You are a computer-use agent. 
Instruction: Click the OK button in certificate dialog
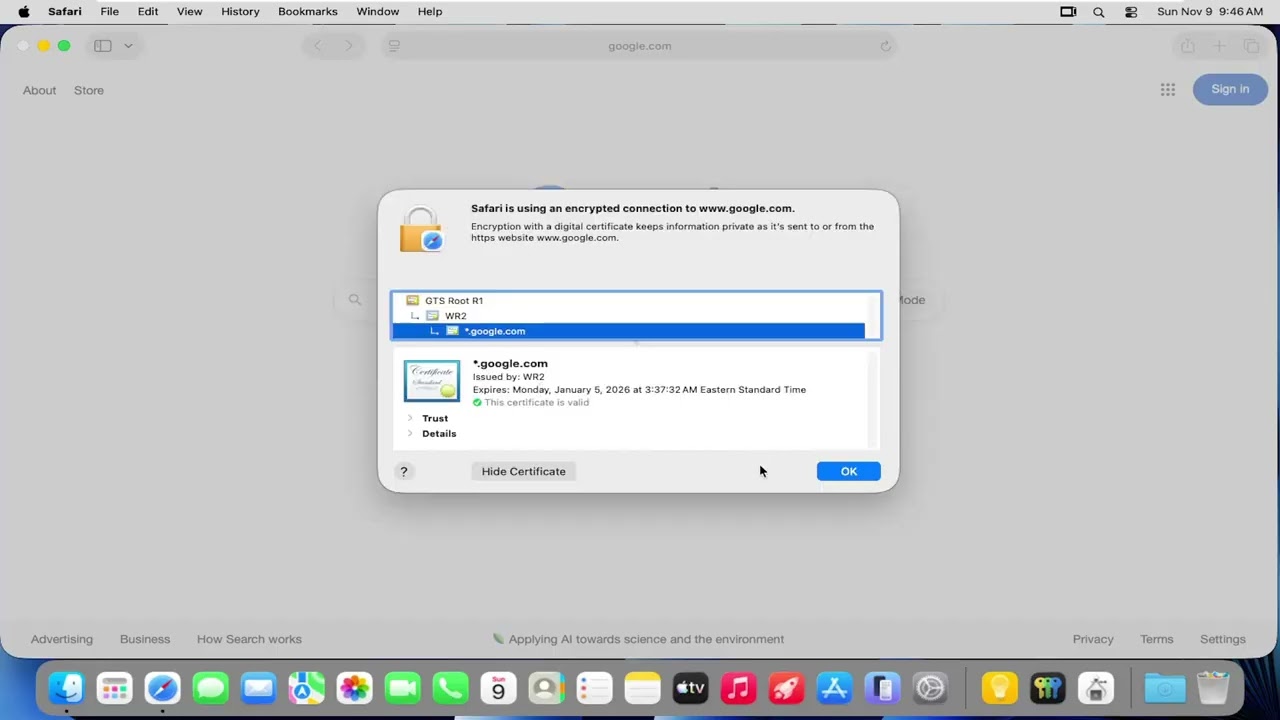tap(848, 471)
